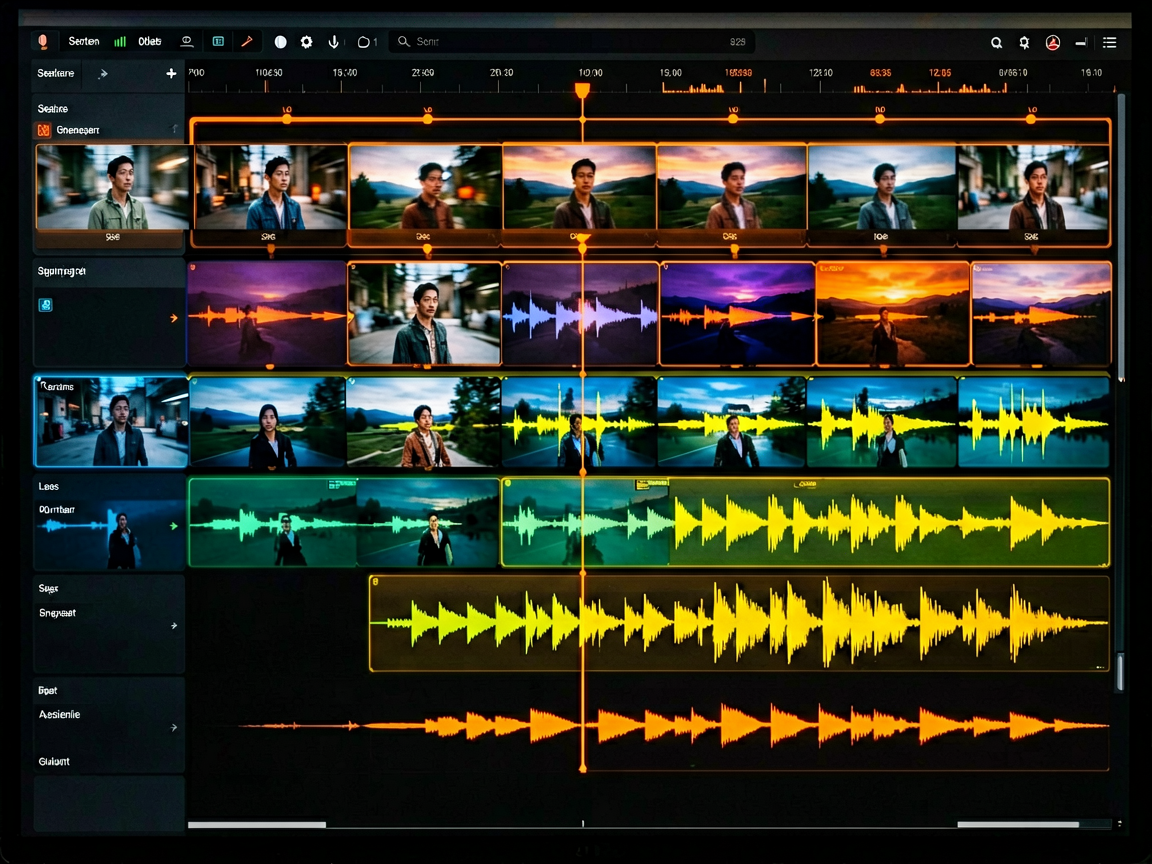Click the blue square icon in the second track header
The image size is (1152, 864).
[x=45, y=305]
